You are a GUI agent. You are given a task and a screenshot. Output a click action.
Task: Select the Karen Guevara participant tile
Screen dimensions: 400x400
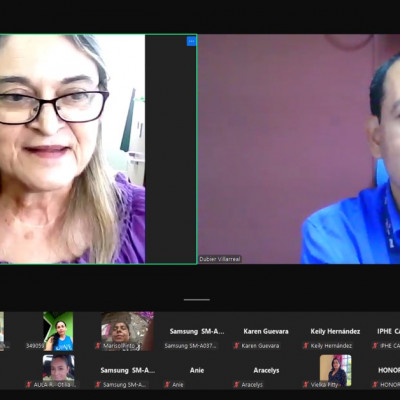pos(266,331)
